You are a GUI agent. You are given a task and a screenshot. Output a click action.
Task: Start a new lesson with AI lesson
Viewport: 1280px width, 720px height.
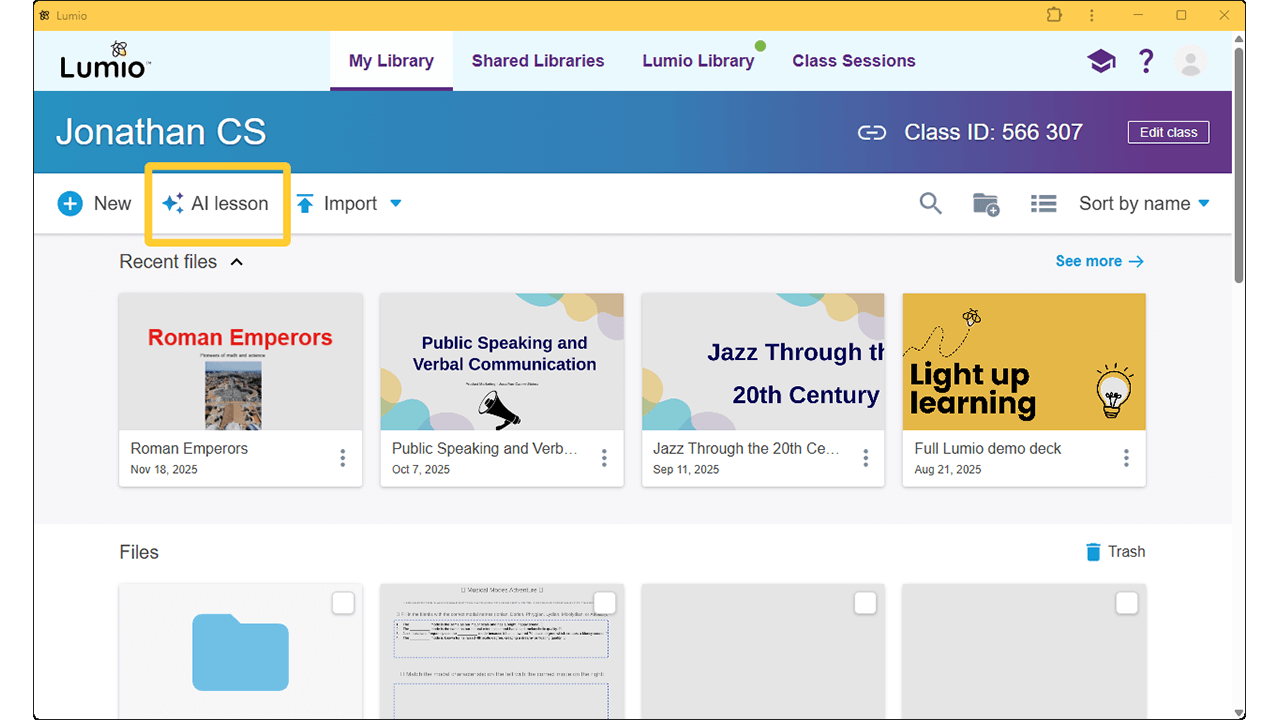click(216, 203)
